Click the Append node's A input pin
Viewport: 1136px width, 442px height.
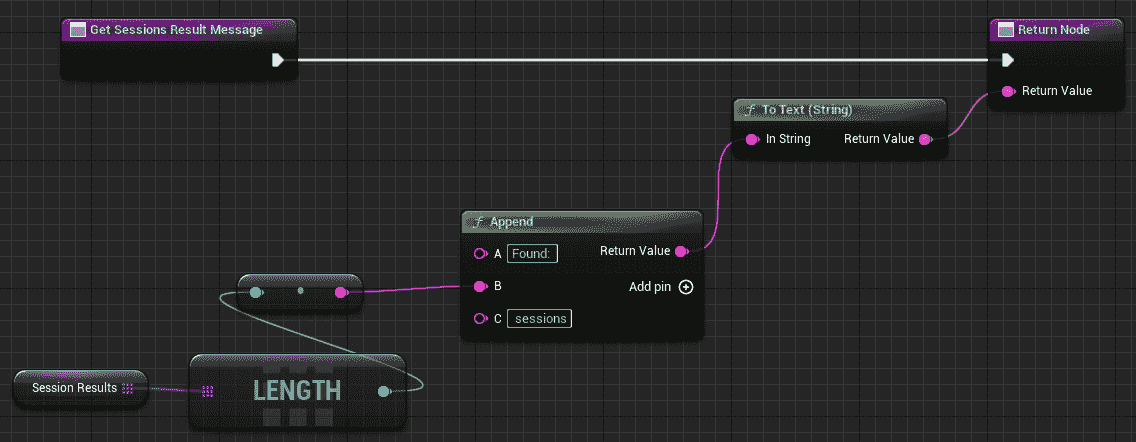point(480,254)
